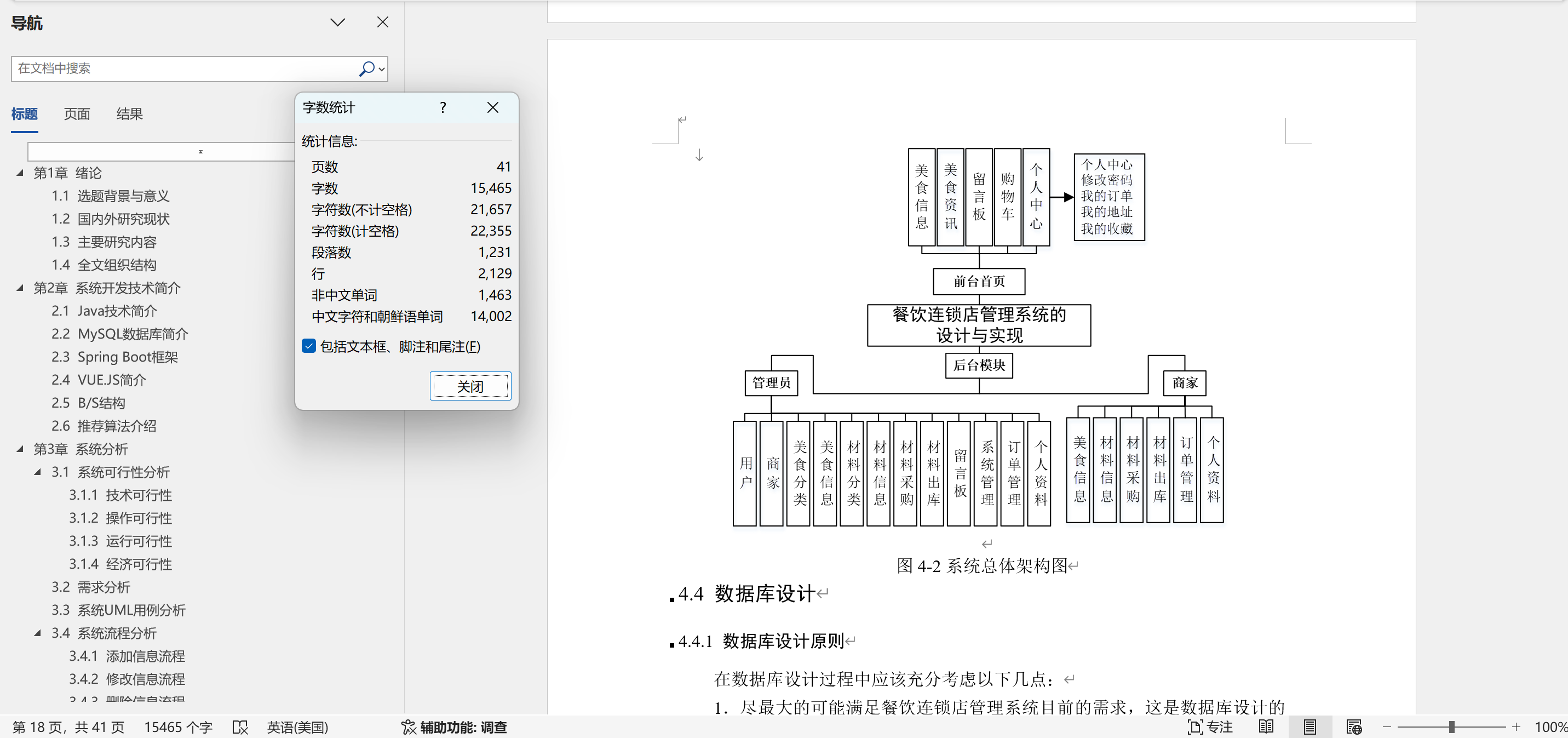Viewport: 1568px width, 738px height.
Task: Jump to heading 1.2 国内外研究现状
Action: point(110,219)
